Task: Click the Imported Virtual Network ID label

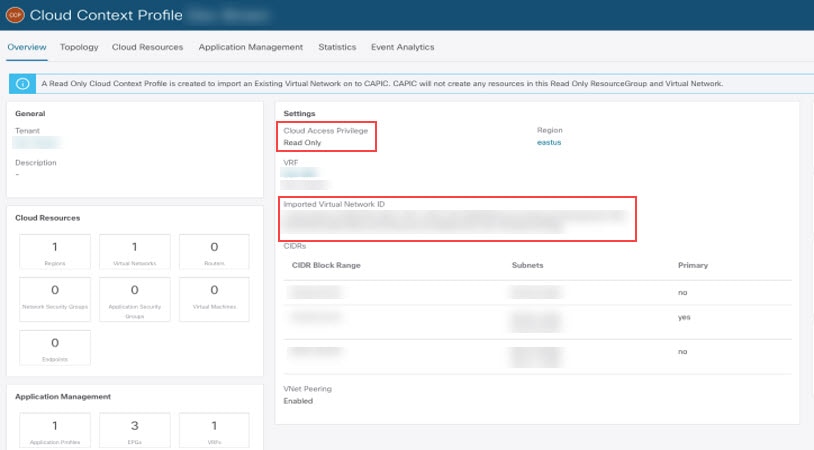Action: [334, 204]
